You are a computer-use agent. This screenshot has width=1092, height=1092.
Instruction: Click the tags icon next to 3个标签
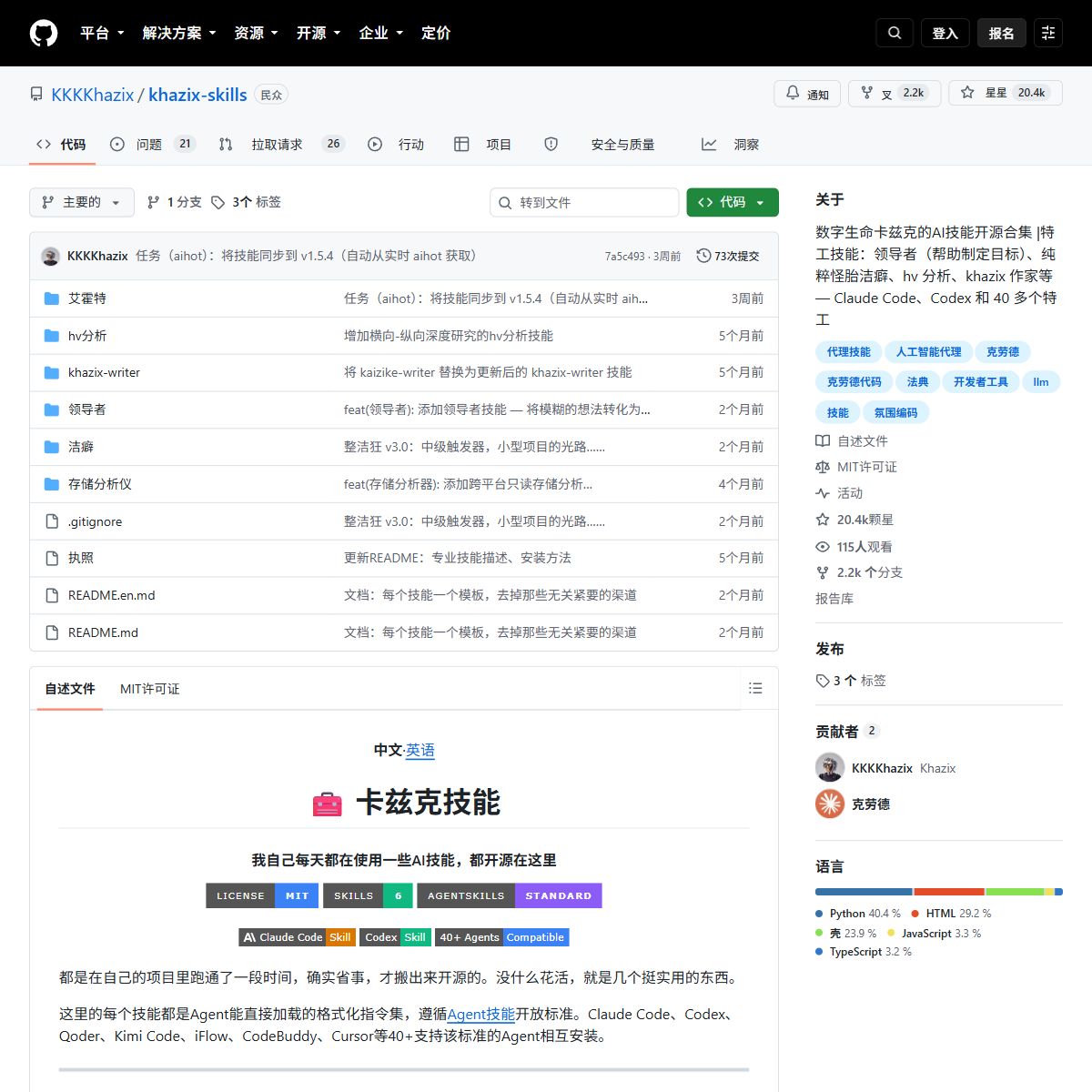pyautogui.click(x=217, y=202)
